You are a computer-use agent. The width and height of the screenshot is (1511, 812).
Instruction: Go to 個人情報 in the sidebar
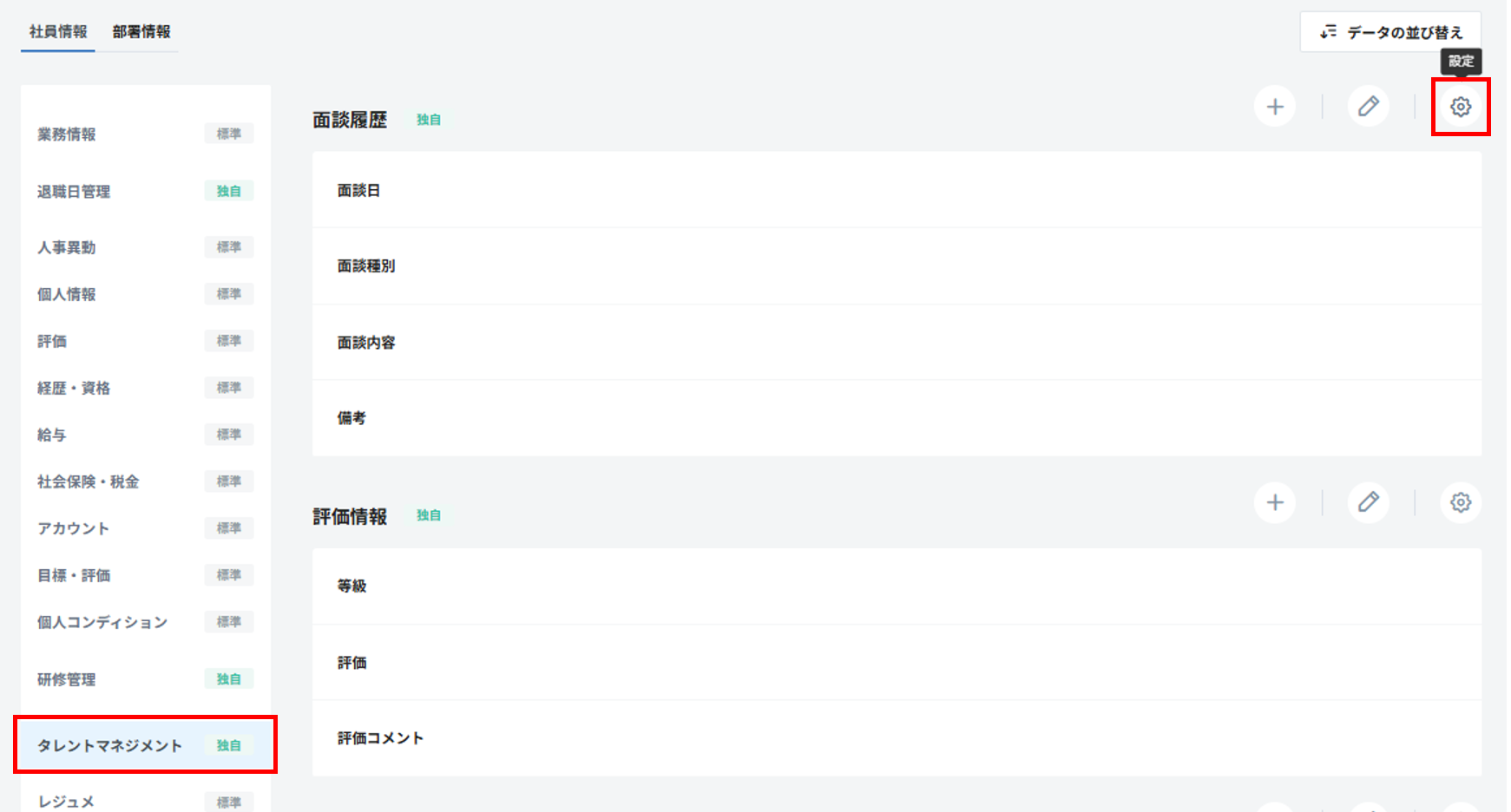pyautogui.click(x=67, y=295)
